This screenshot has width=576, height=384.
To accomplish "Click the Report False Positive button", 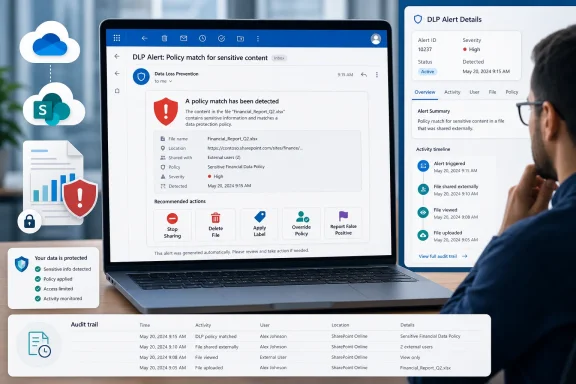I will (343, 223).
